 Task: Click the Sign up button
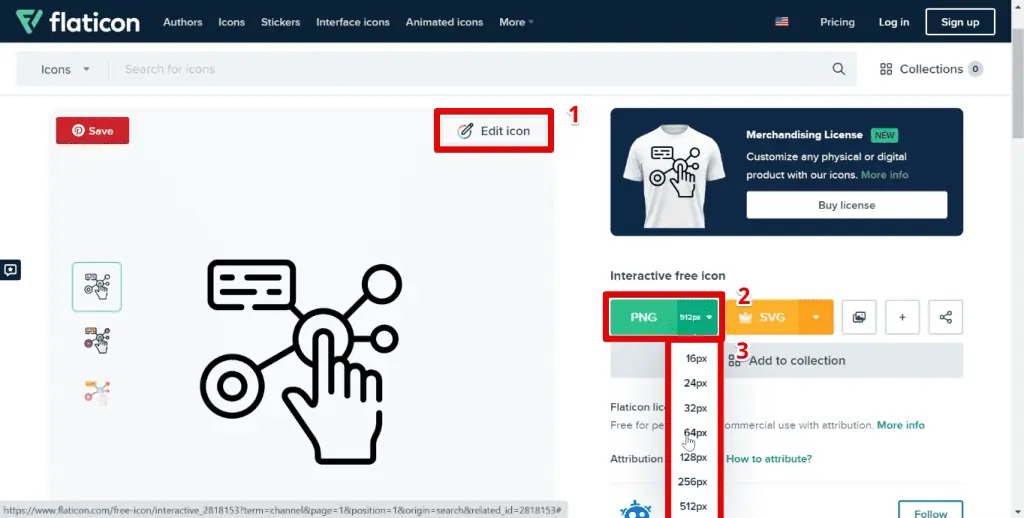(960, 22)
